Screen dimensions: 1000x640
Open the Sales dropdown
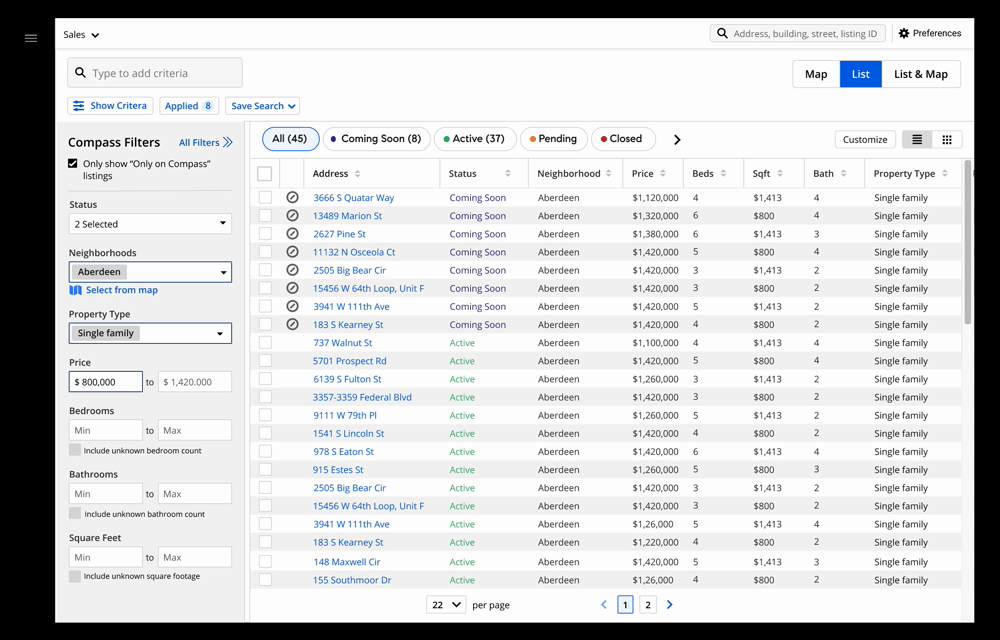pyautogui.click(x=81, y=34)
